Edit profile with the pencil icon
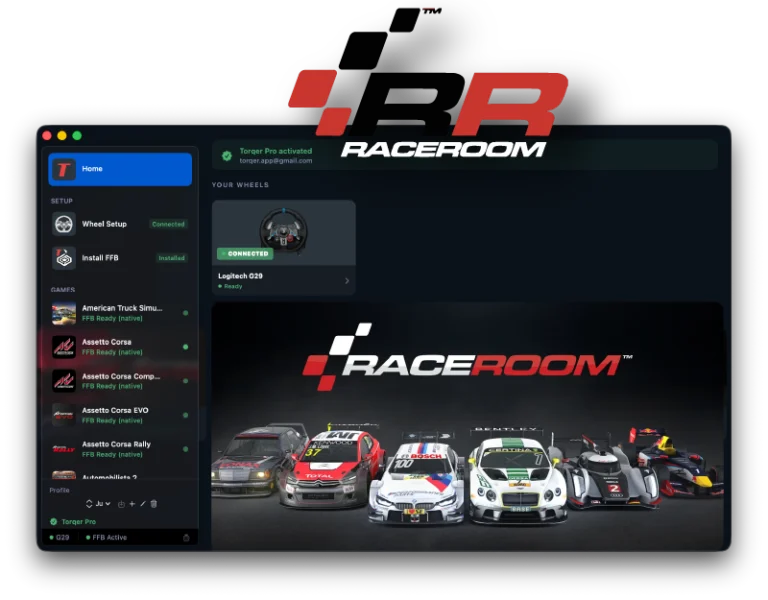 point(143,504)
